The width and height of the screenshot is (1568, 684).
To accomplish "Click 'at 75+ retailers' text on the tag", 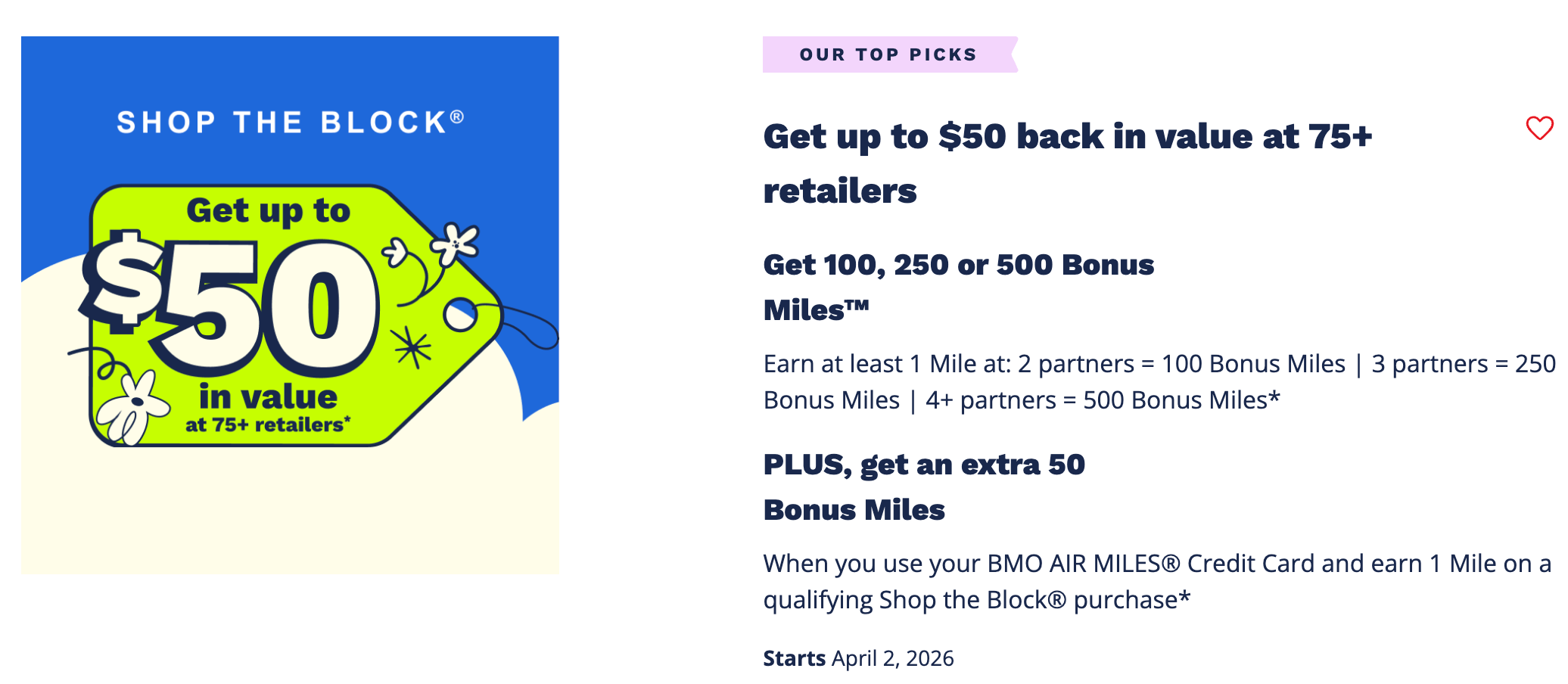I will point(268,425).
